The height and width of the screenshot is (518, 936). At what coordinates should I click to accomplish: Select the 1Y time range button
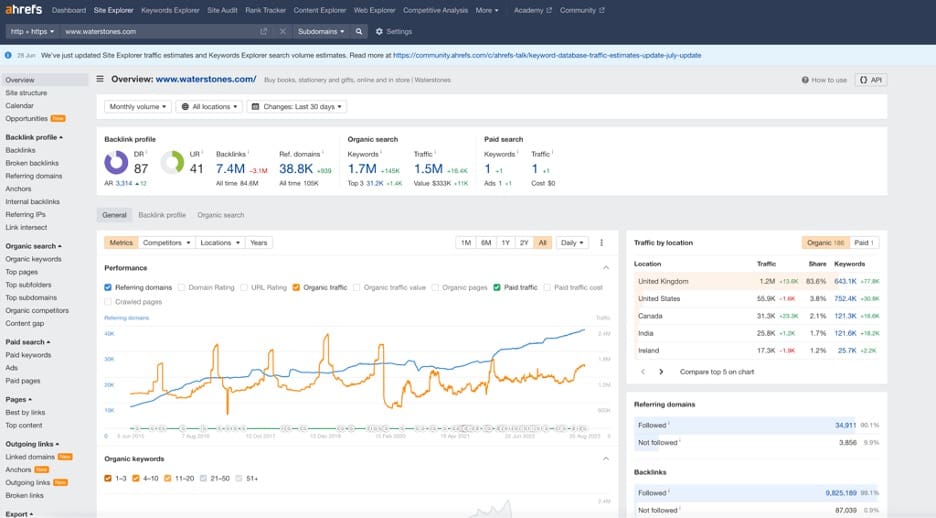pyautogui.click(x=505, y=242)
